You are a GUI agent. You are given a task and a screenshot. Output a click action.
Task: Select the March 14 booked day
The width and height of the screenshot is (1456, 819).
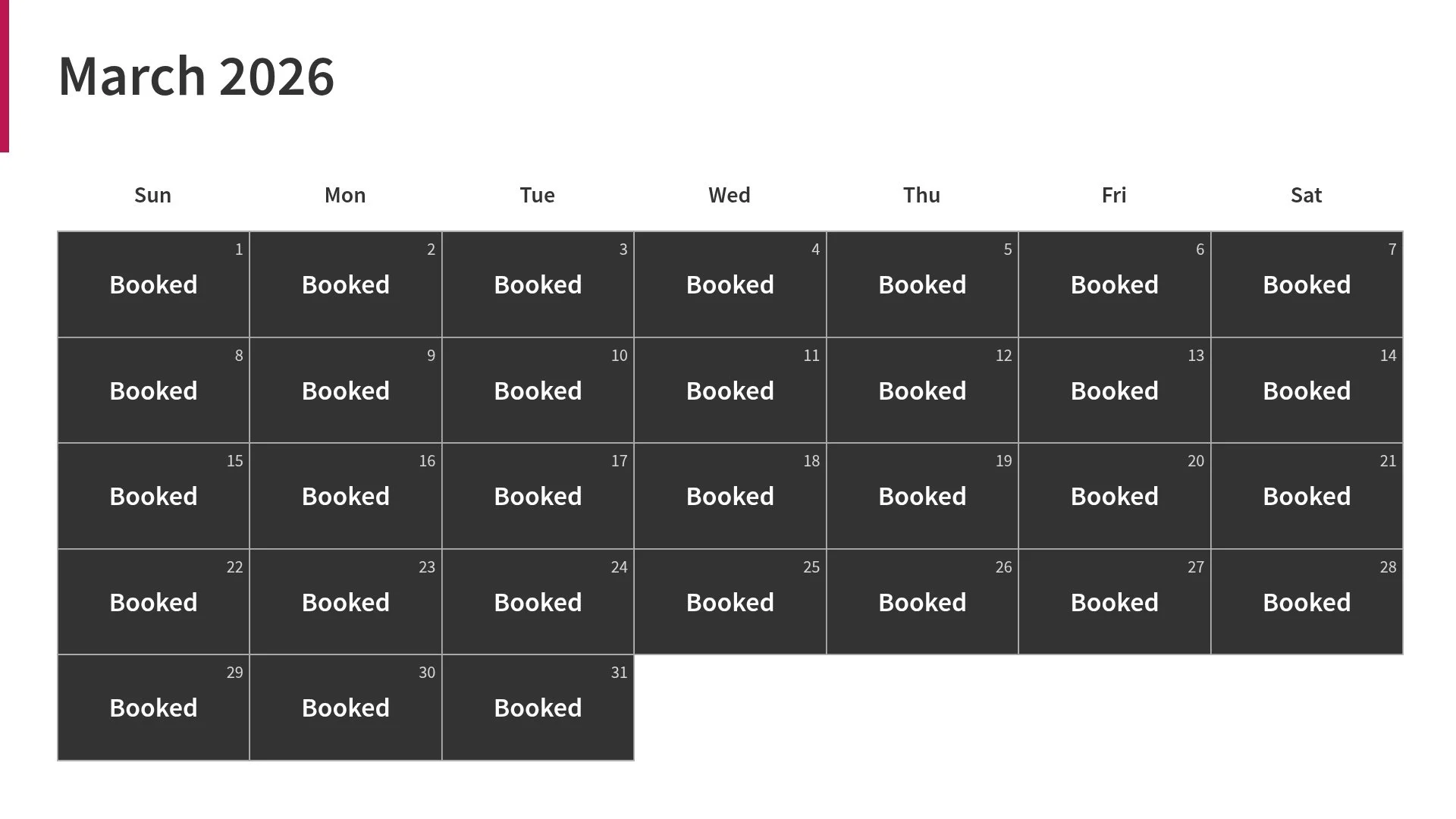click(x=1307, y=391)
